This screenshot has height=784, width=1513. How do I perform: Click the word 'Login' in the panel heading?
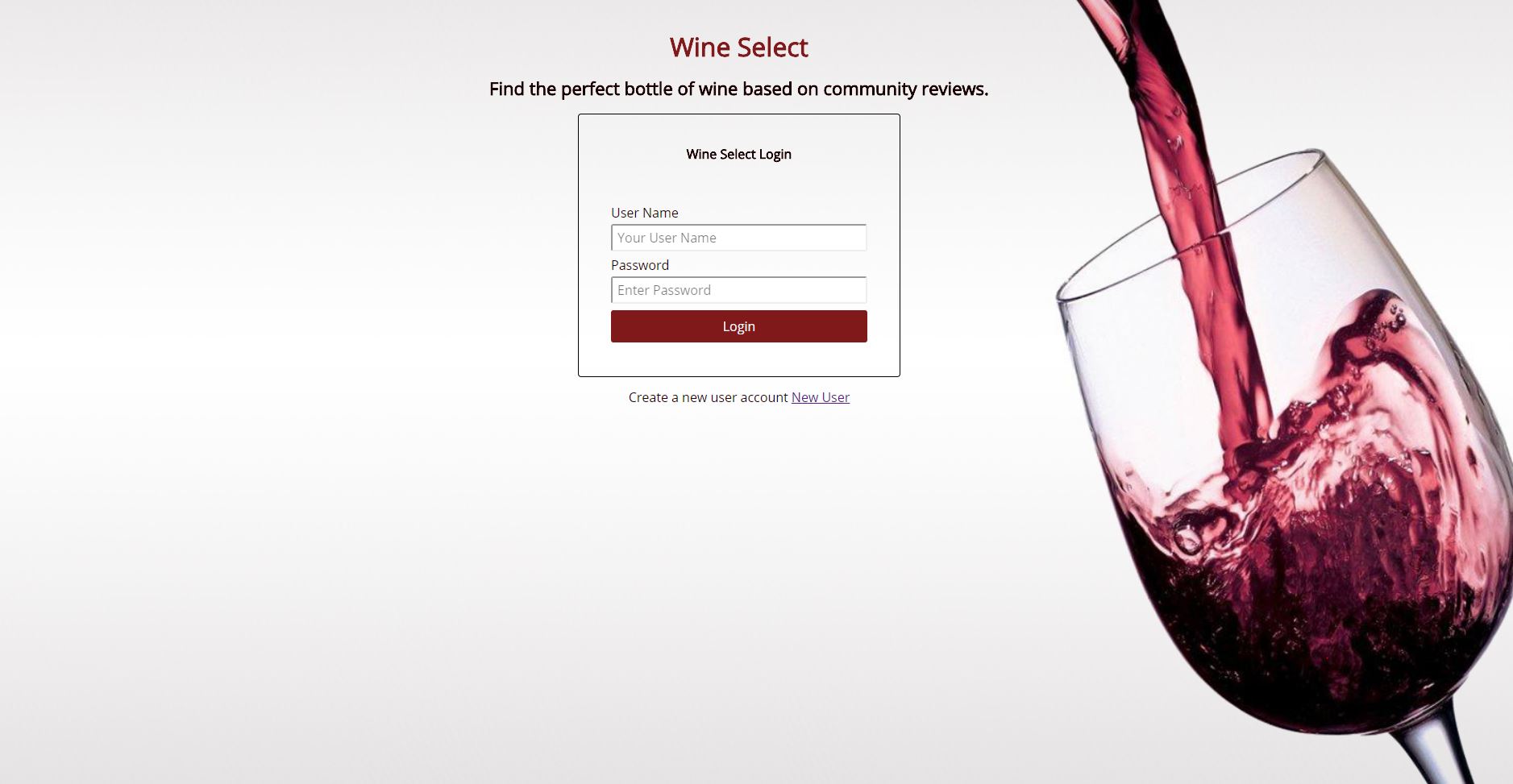coord(775,154)
